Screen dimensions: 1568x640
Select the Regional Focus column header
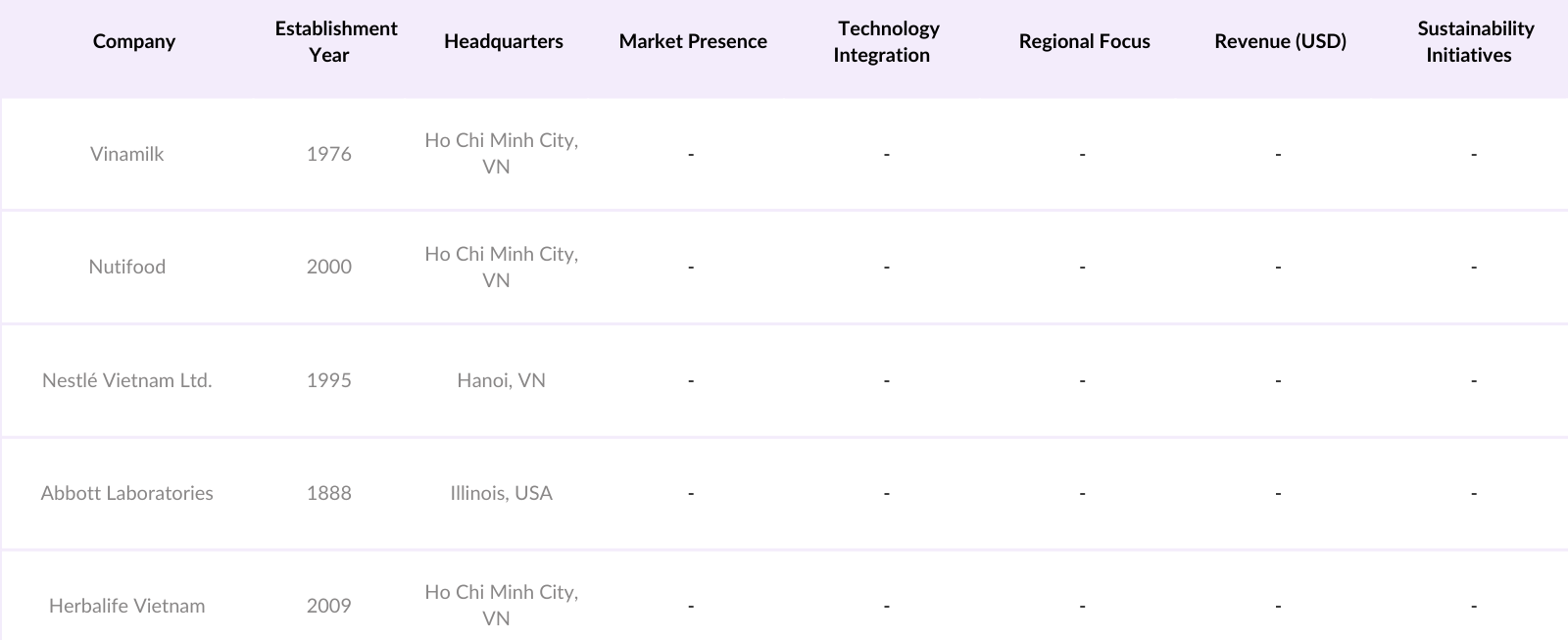pyautogui.click(x=1084, y=41)
